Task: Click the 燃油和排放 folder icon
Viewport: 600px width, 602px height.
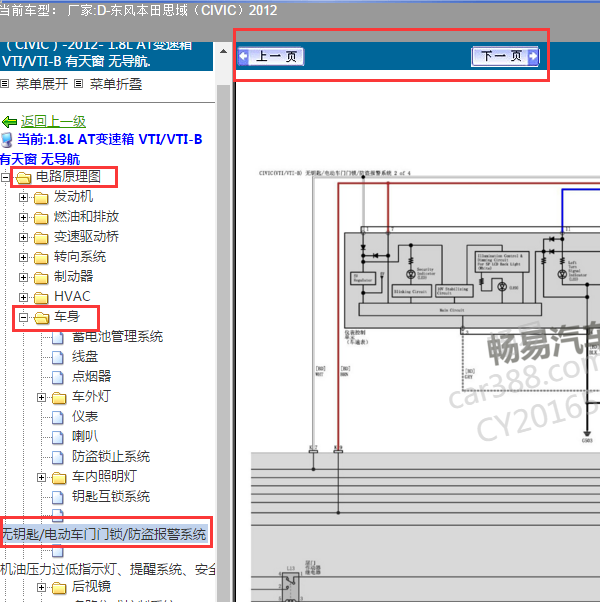Action: [41, 218]
